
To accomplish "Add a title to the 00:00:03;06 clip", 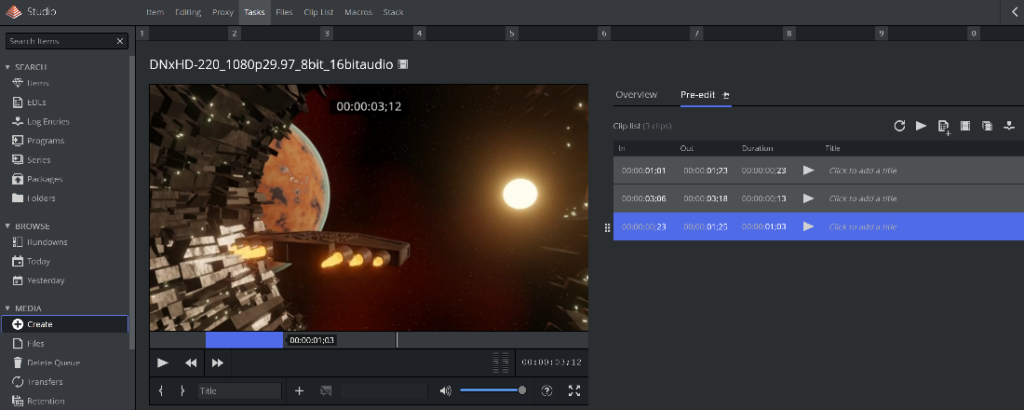I will (863, 198).
